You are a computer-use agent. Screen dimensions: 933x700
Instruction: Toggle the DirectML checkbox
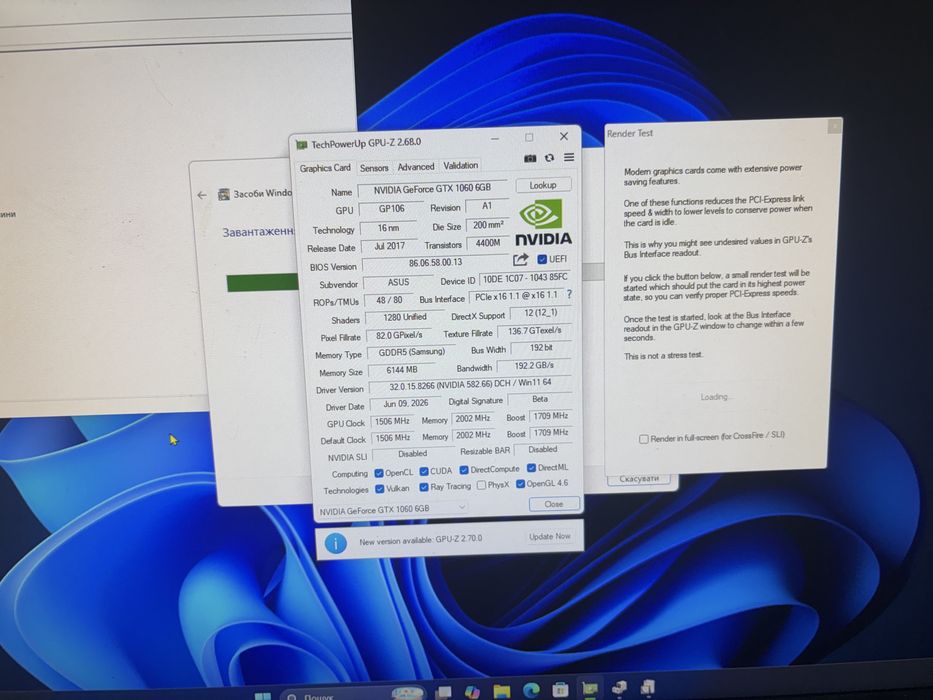coord(531,468)
